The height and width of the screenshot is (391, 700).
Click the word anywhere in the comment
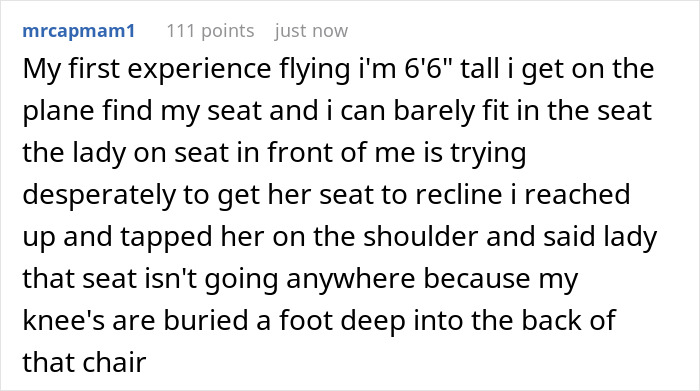point(351,279)
